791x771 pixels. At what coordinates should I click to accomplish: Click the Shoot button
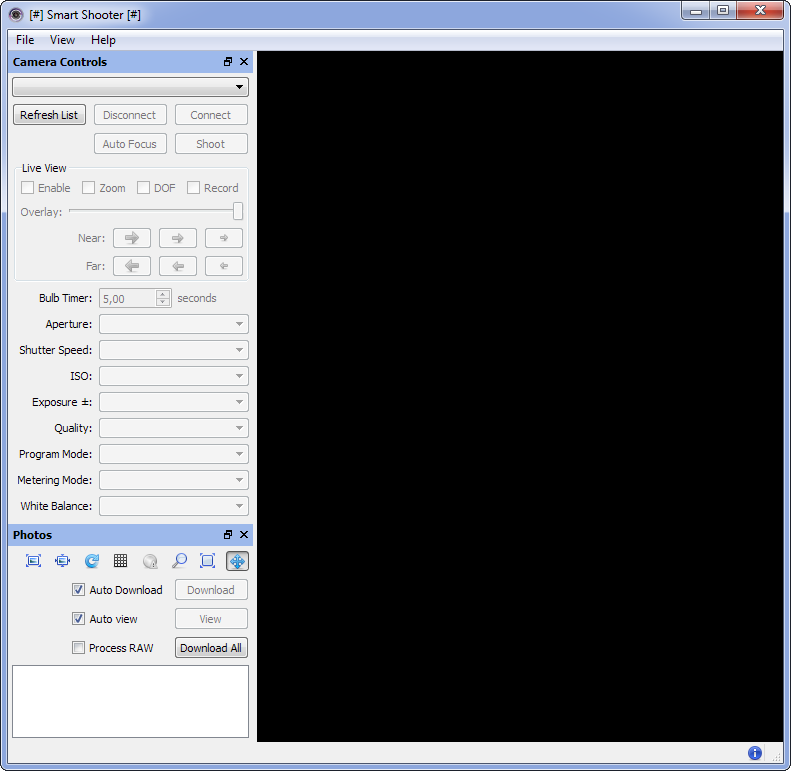[211, 144]
